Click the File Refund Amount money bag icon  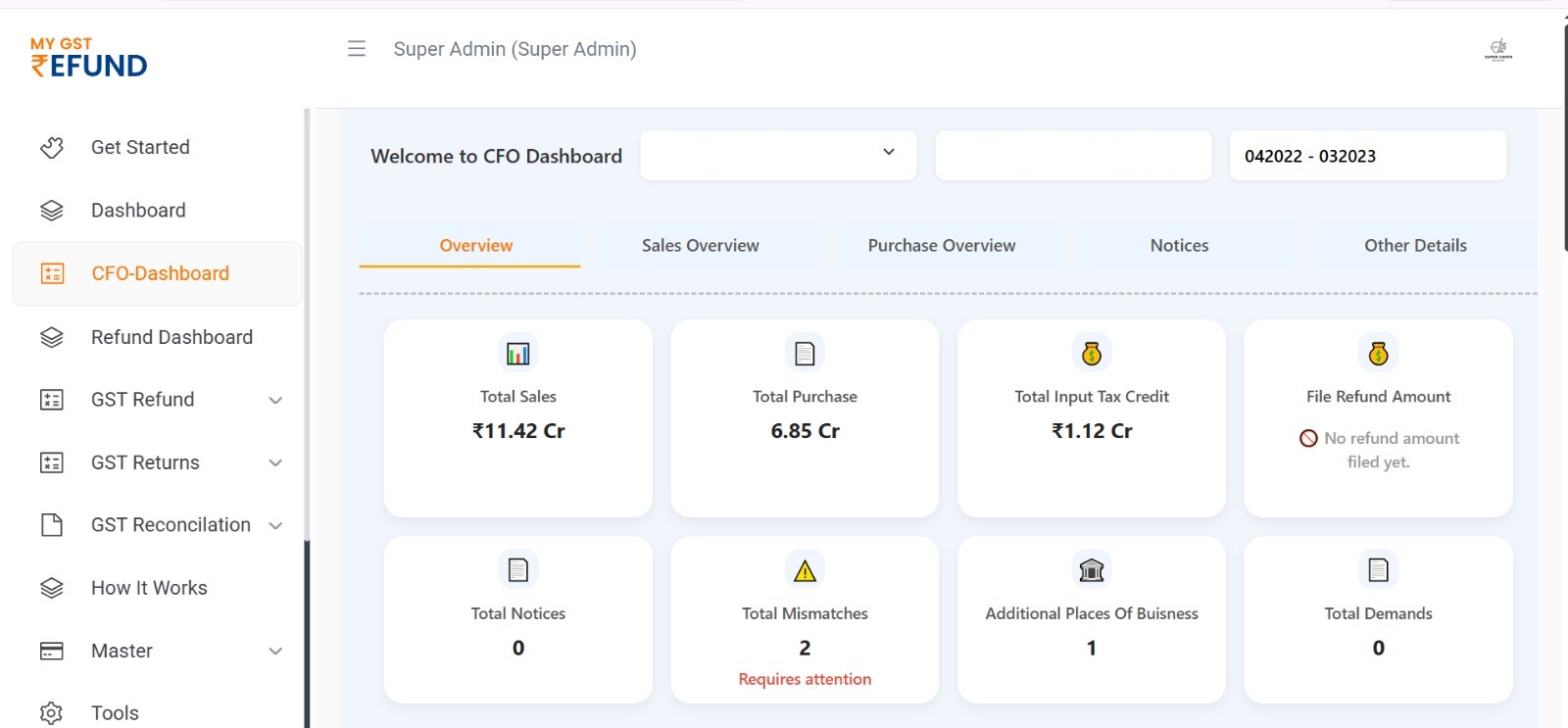point(1379,353)
